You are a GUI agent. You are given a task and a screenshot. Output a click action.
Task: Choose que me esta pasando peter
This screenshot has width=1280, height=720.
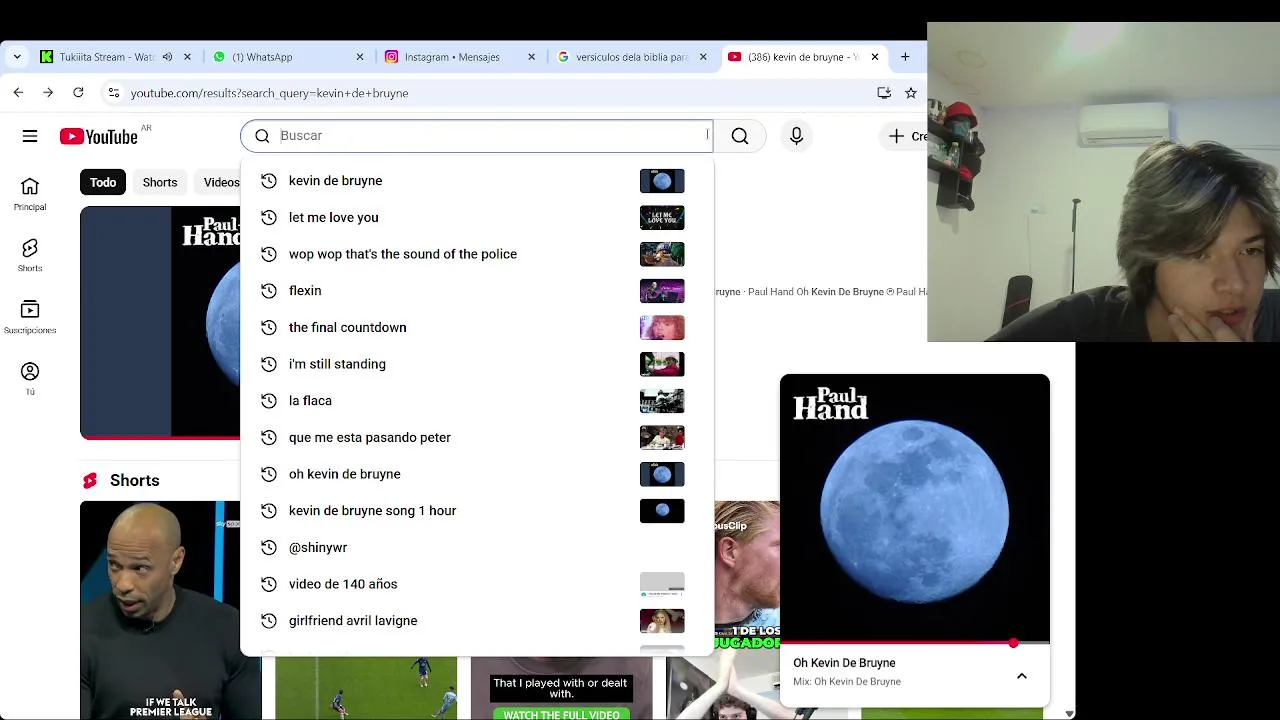tap(476, 437)
